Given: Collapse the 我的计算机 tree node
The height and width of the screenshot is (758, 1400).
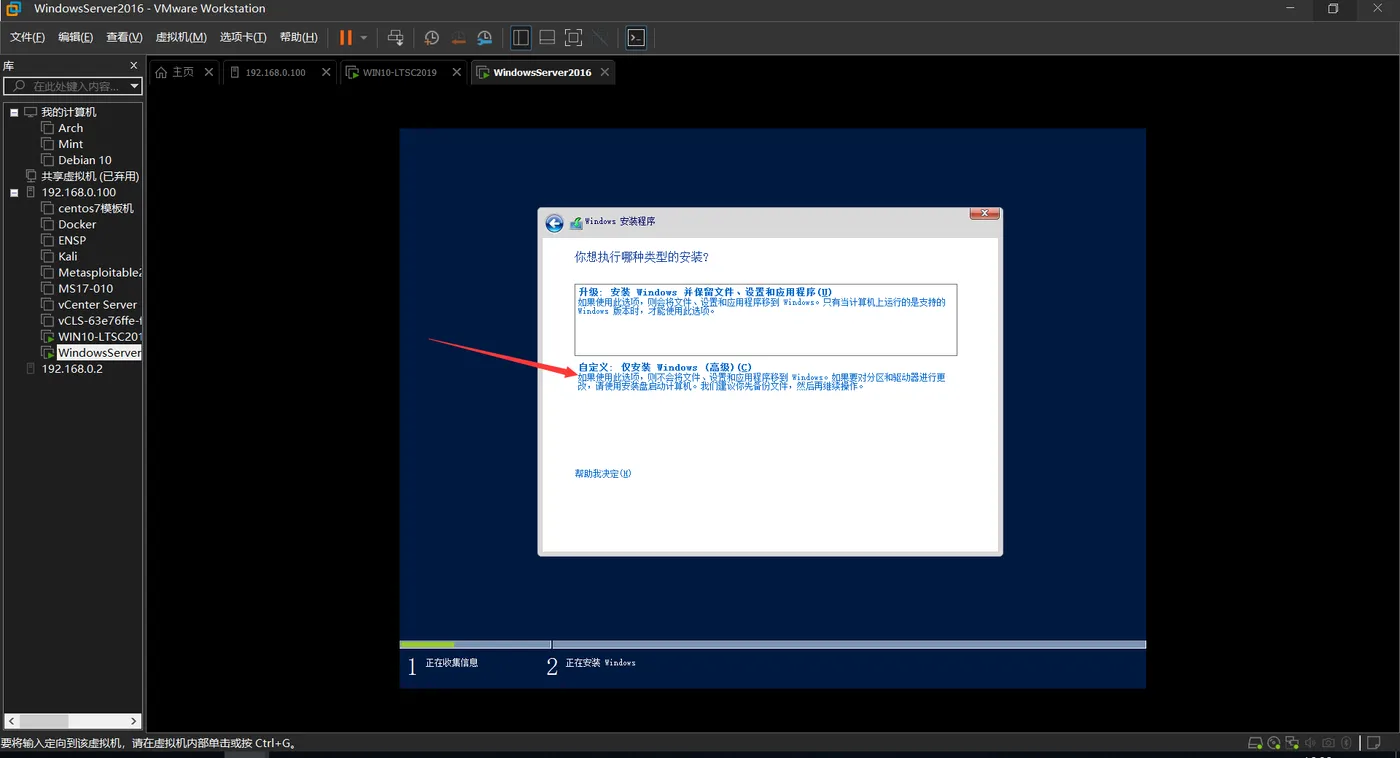Looking at the screenshot, I should 14,113.
